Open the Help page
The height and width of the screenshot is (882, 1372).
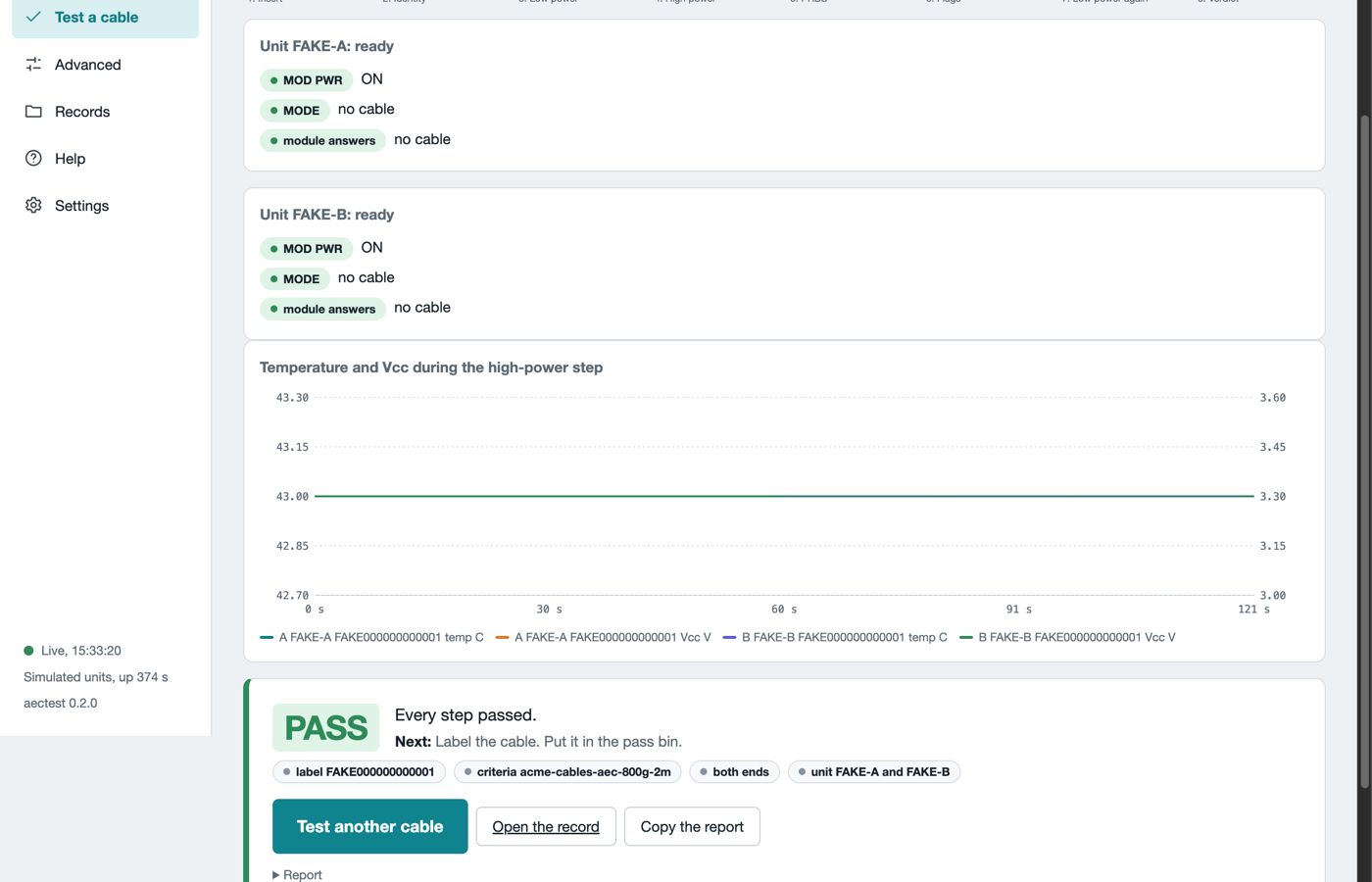click(x=105, y=158)
